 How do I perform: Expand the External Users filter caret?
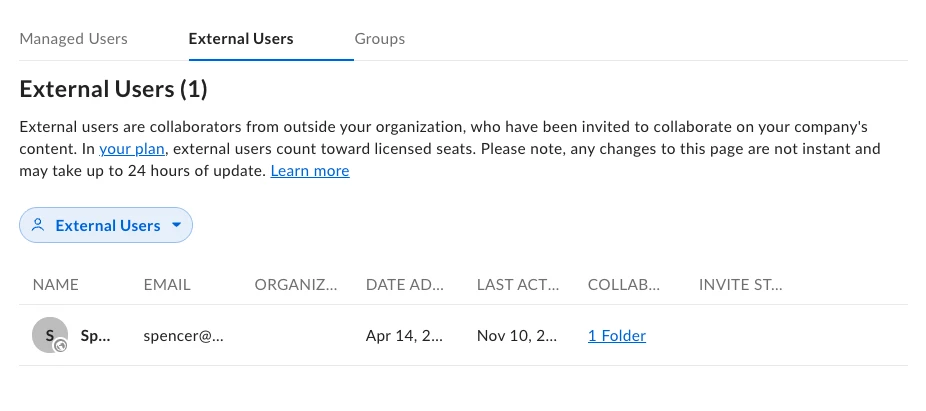click(176, 225)
